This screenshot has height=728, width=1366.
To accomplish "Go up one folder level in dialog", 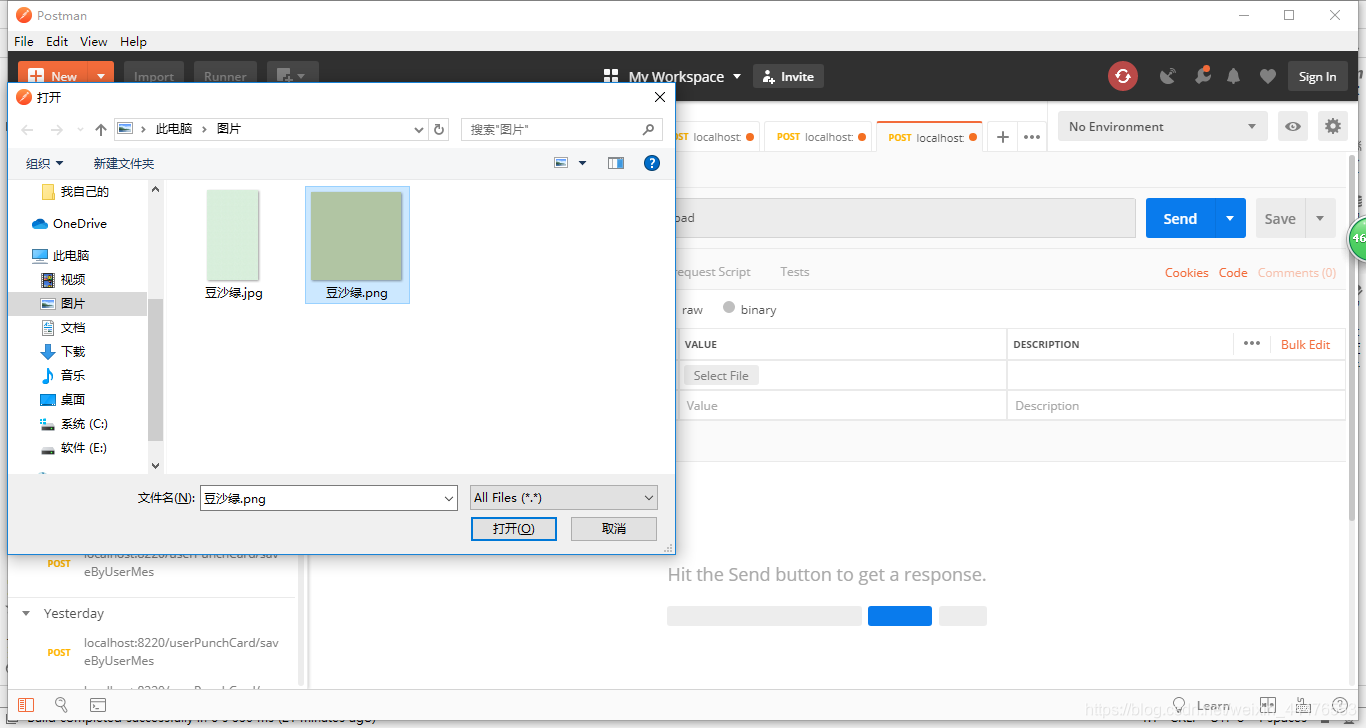I will (101, 129).
